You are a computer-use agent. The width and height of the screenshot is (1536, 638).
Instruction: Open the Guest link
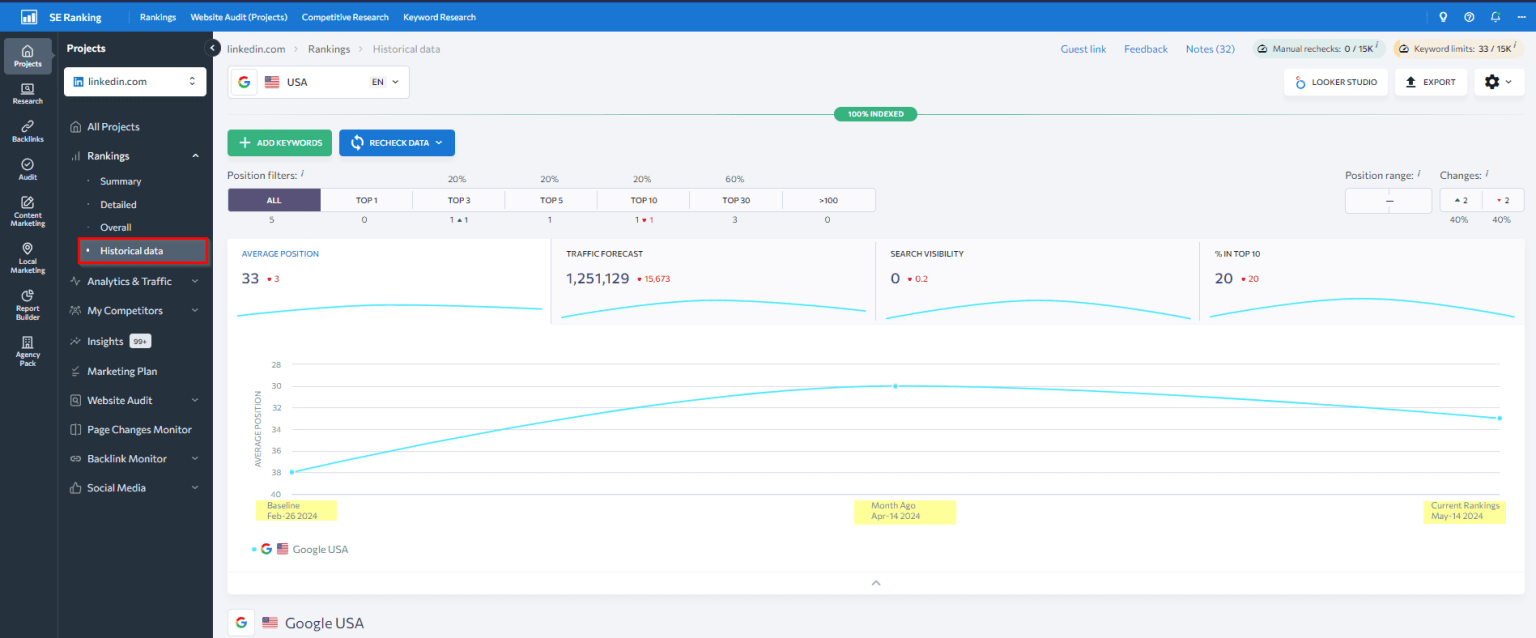(1083, 49)
